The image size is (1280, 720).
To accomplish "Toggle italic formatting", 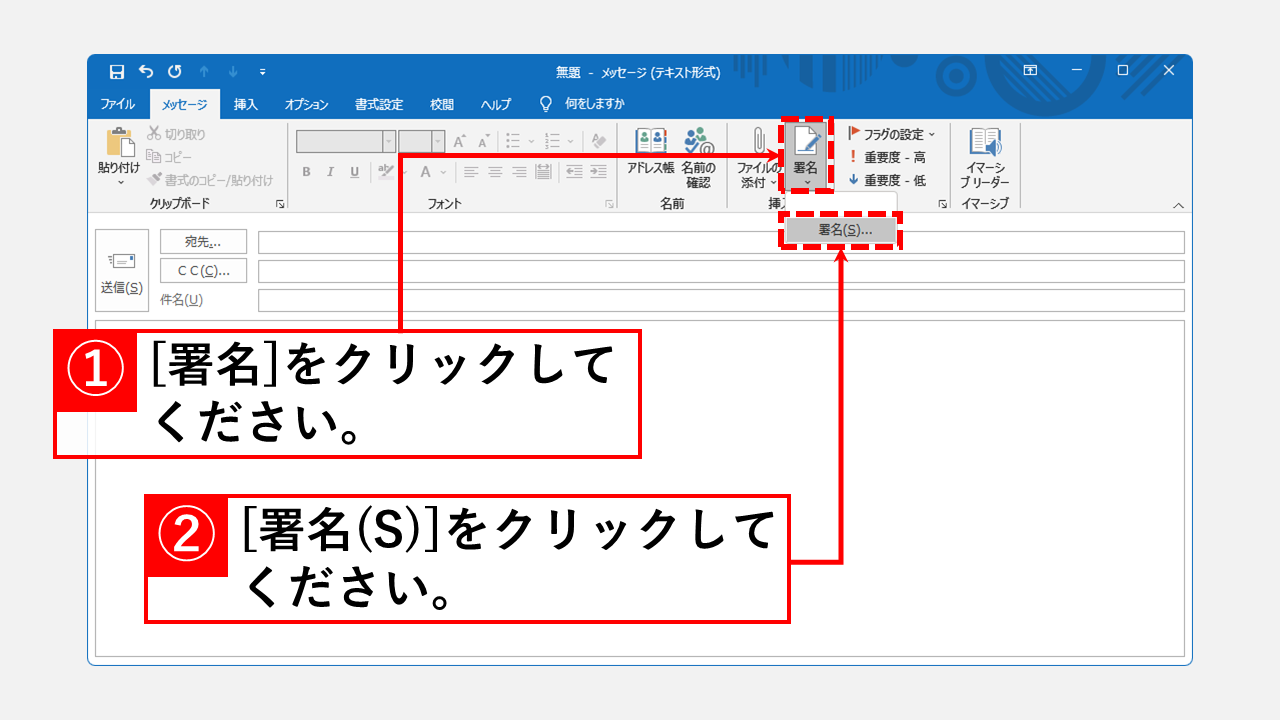I will click(x=330, y=172).
